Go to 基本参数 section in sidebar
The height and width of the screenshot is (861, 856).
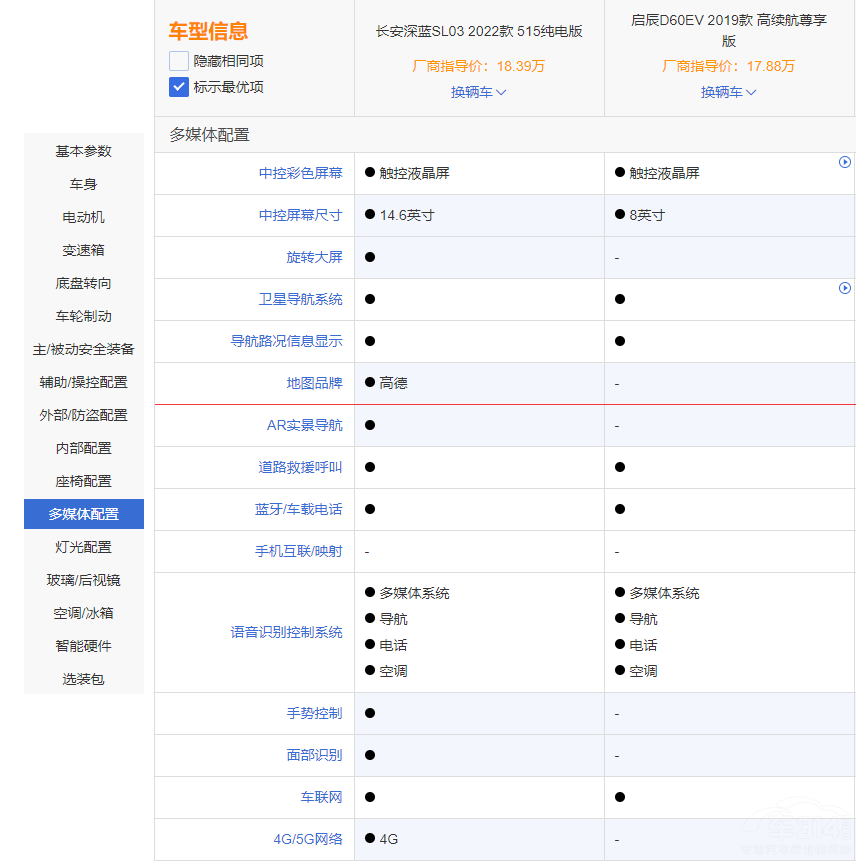[x=84, y=151]
